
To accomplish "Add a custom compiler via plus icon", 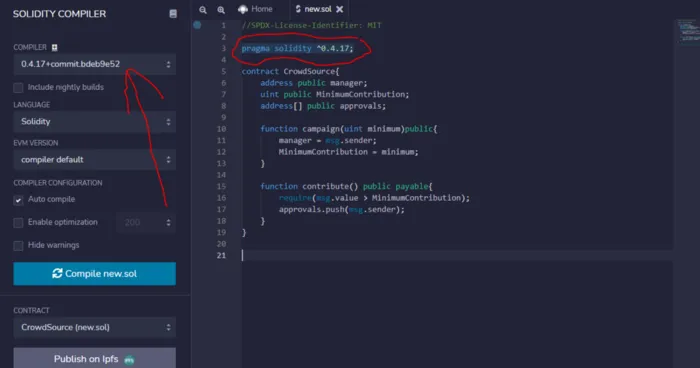I will click(x=54, y=47).
